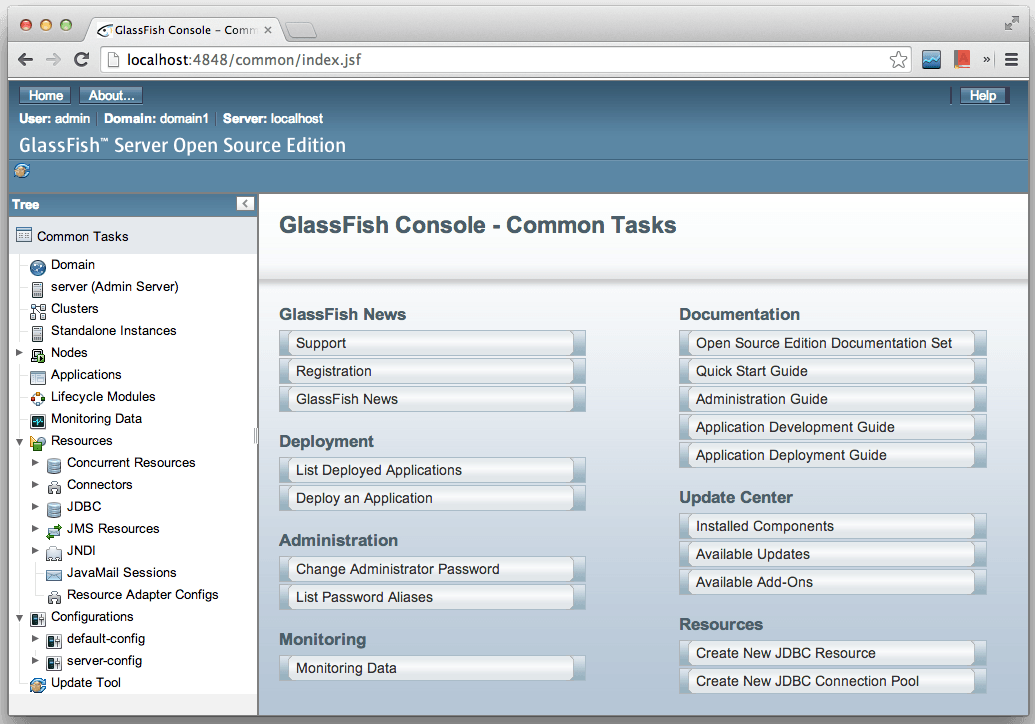Click the JavaMail Sessions envelope icon
The height and width of the screenshot is (724, 1035).
click(x=54, y=574)
